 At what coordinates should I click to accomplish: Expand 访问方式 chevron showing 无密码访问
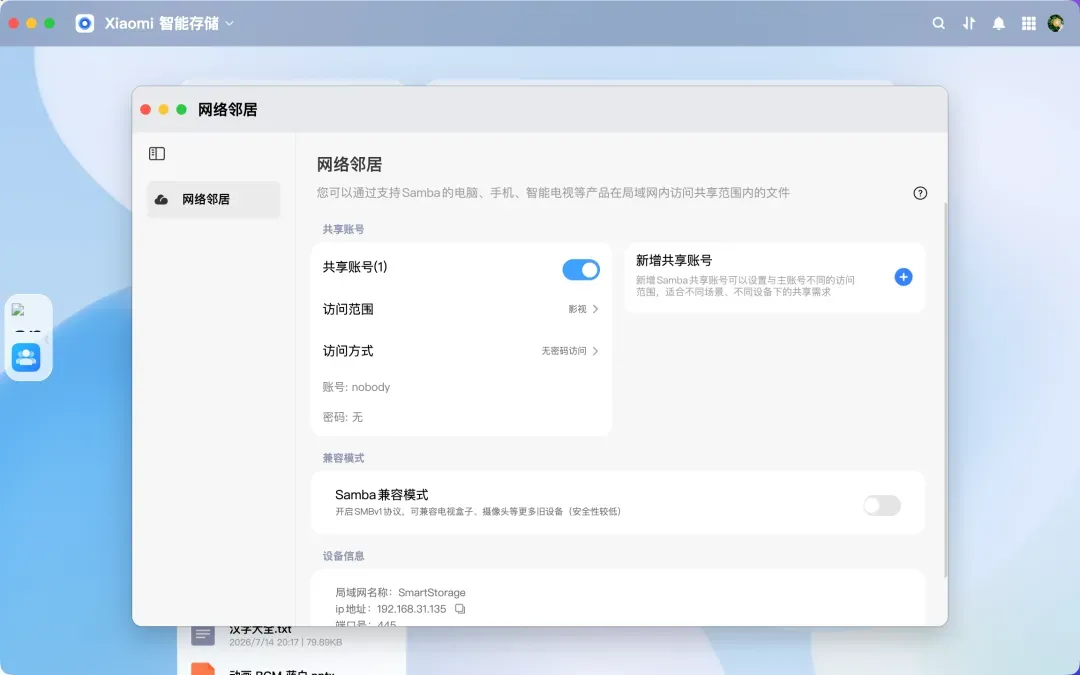click(x=595, y=351)
